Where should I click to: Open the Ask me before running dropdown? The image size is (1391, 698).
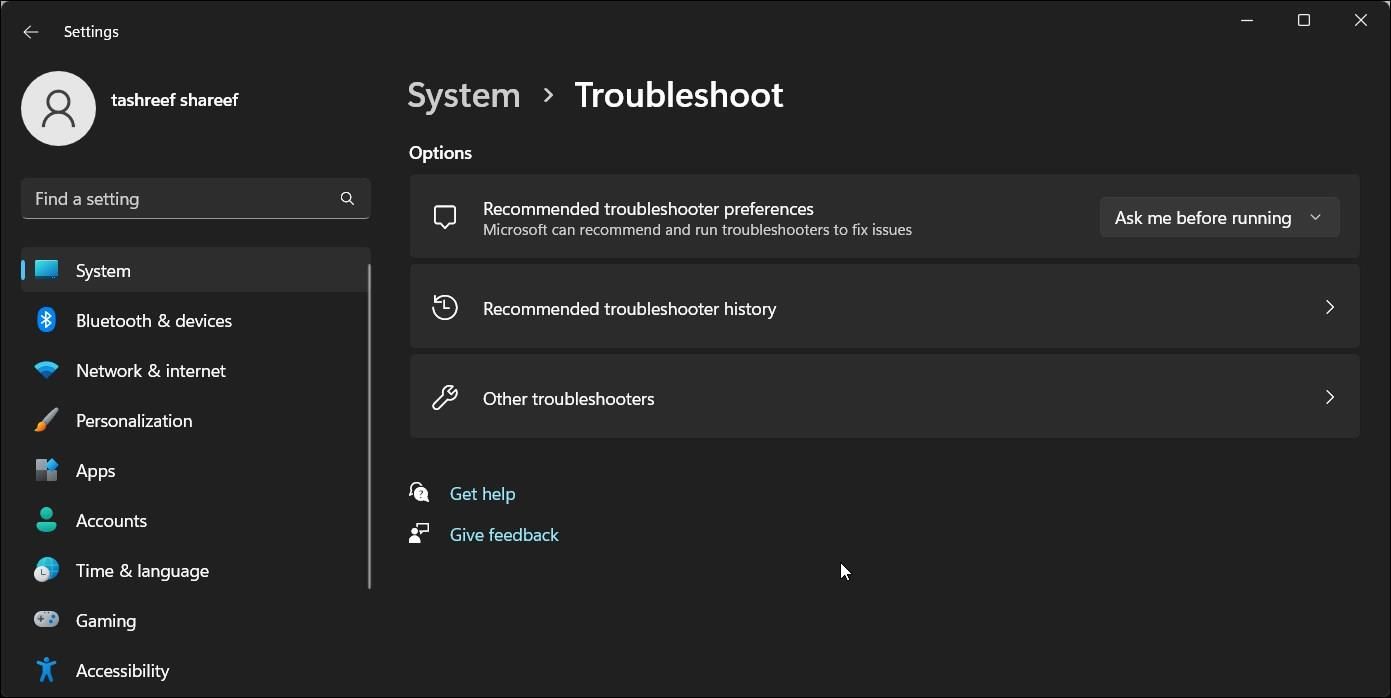coord(1218,217)
